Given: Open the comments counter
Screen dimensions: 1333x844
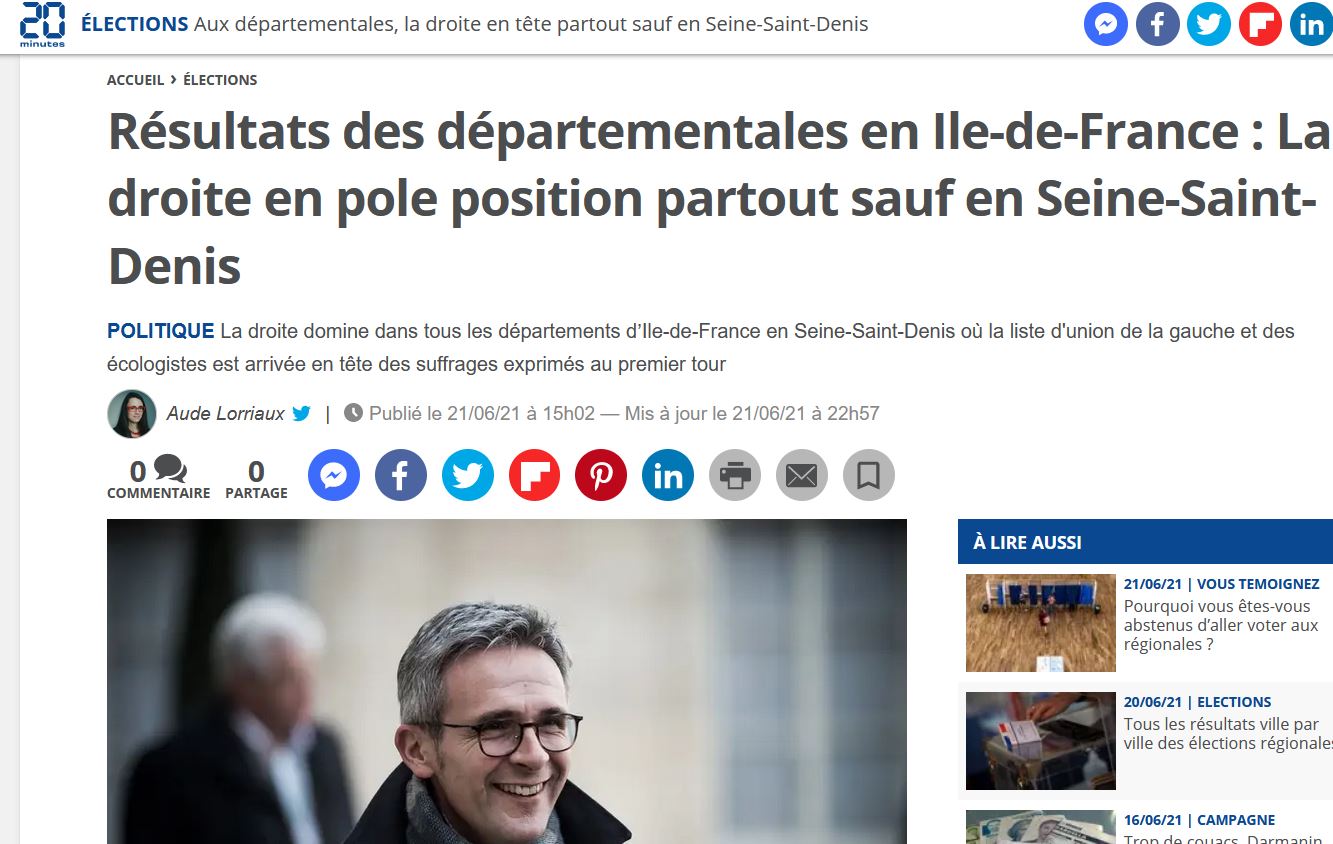Looking at the screenshot, I should tap(158, 478).
